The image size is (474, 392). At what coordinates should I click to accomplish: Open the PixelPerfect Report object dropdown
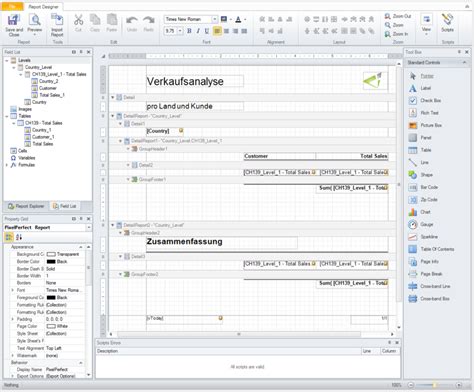tap(89, 227)
